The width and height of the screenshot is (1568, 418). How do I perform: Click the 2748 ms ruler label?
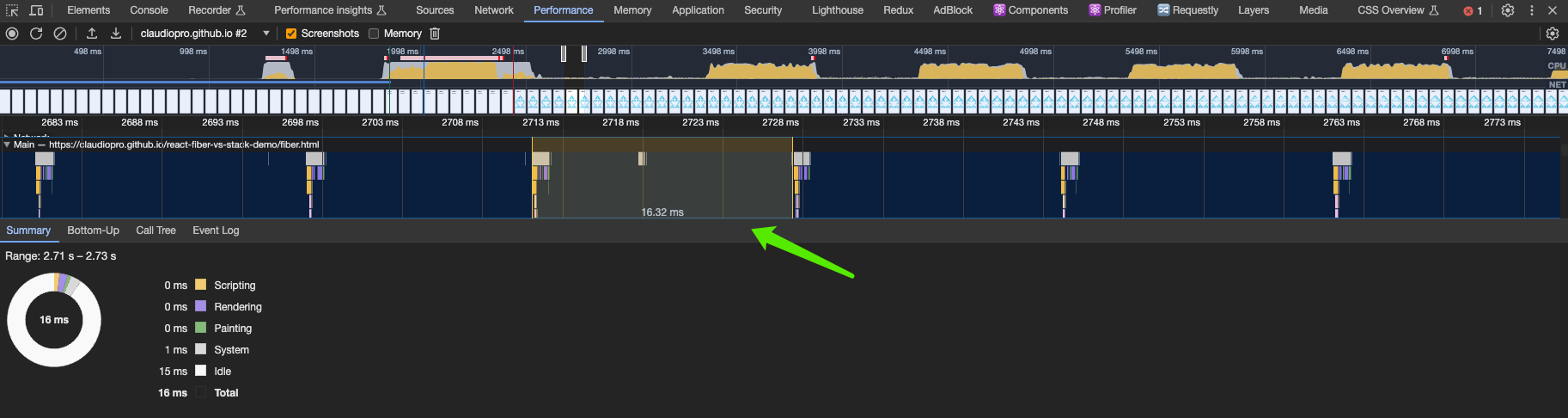1101,122
